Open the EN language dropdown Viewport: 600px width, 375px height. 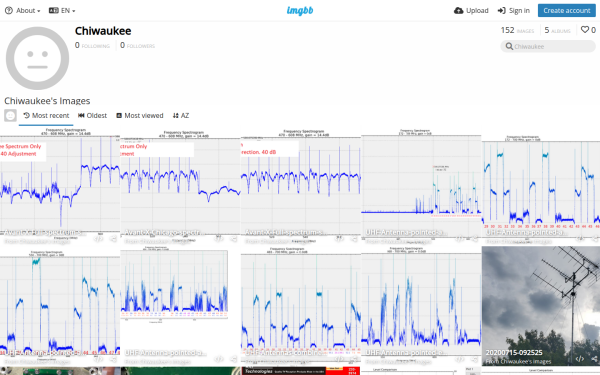point(62,11)
